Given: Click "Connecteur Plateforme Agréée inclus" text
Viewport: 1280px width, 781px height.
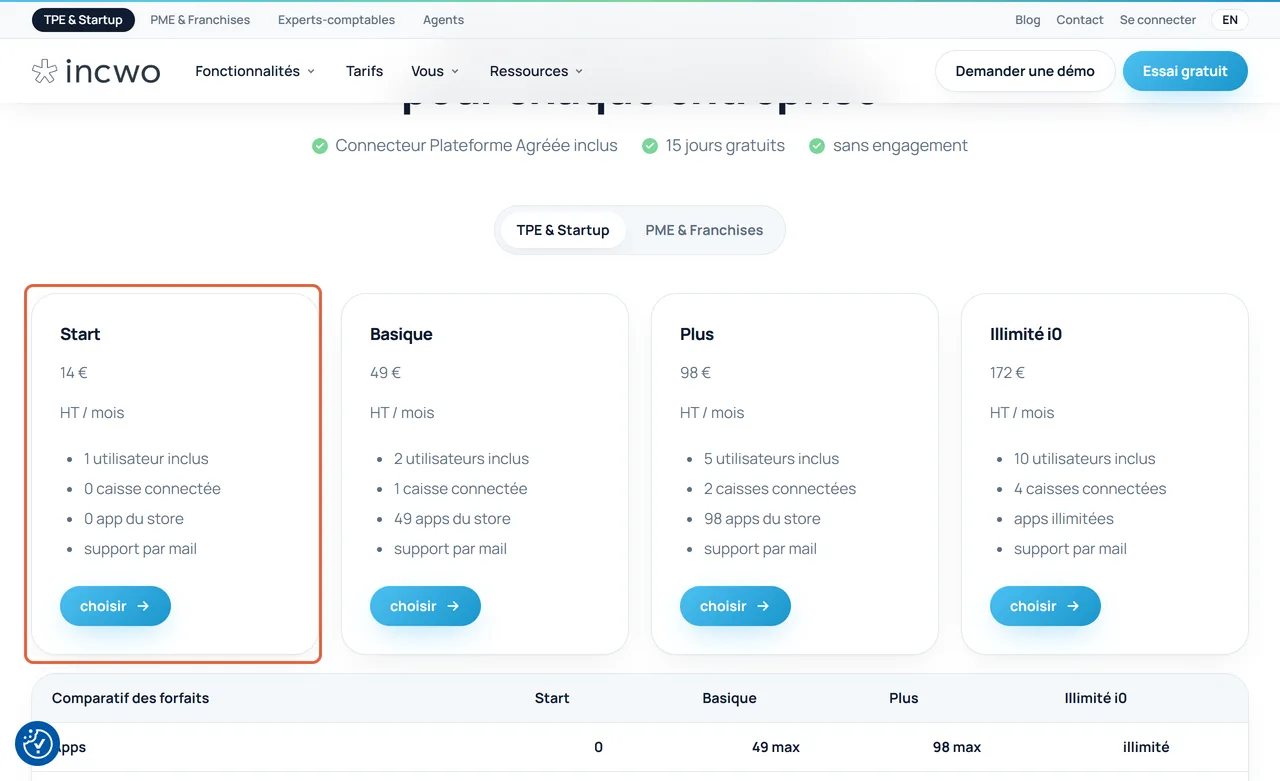Looking at the screenshot, I should tap(476, 146).
